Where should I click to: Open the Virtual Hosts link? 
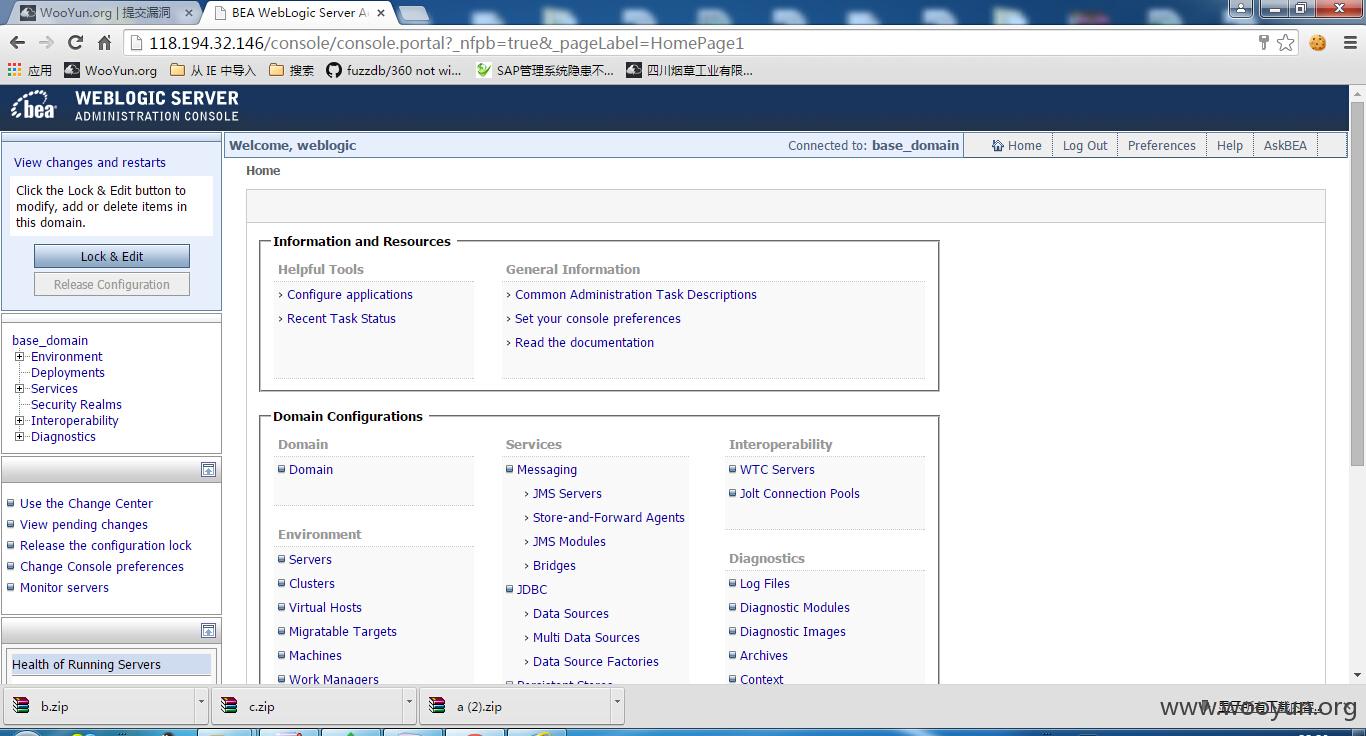(x=325, y=607)
